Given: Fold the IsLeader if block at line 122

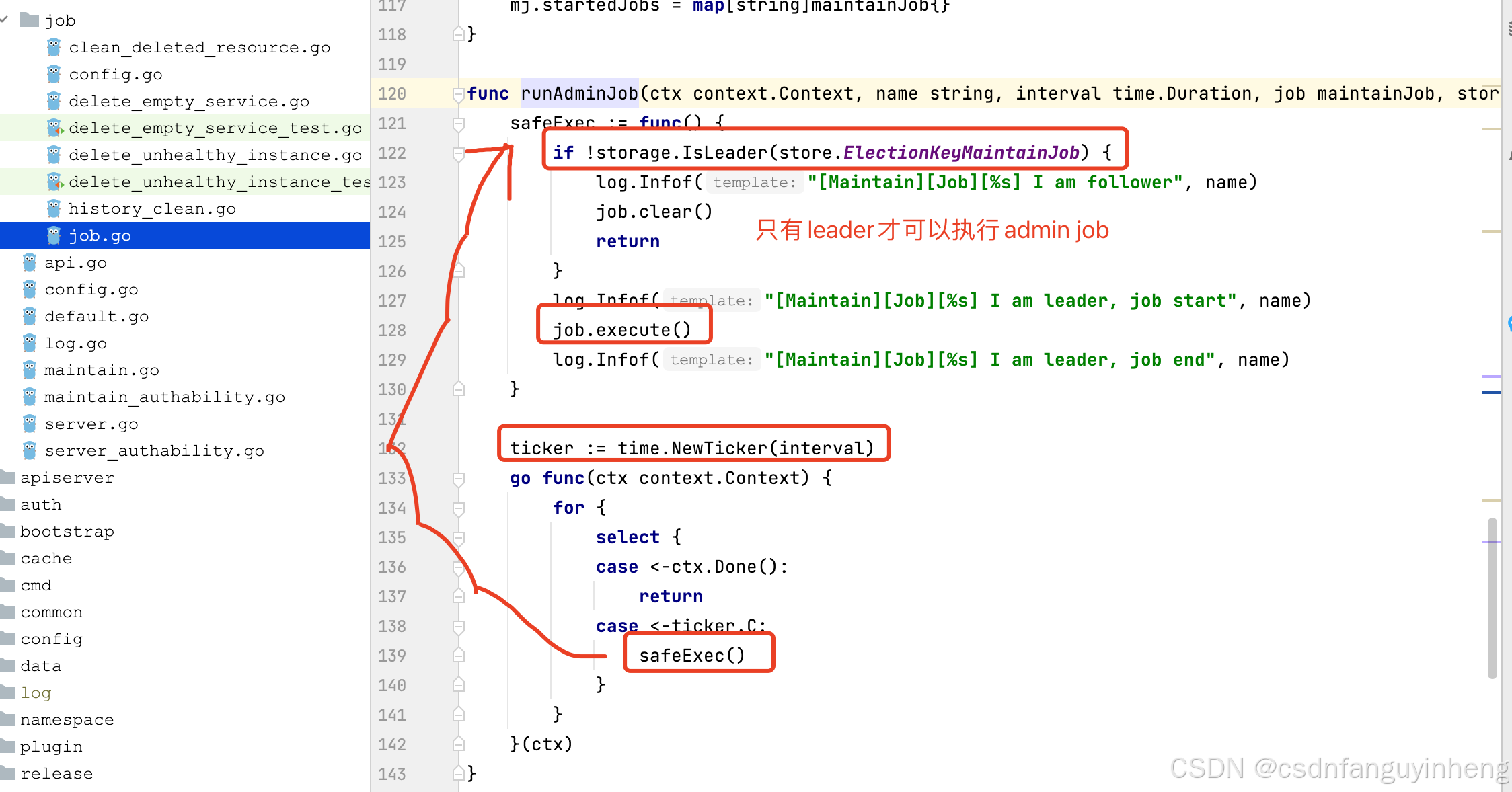Looking at the screenshot, I should 458,153.
